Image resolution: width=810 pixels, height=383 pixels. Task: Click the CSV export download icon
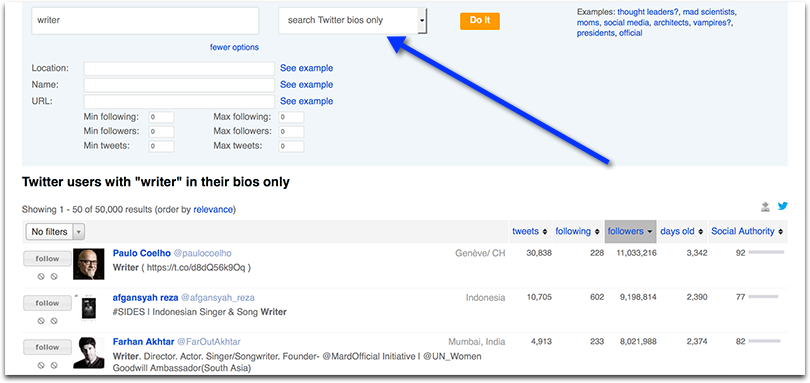(766, 207)
